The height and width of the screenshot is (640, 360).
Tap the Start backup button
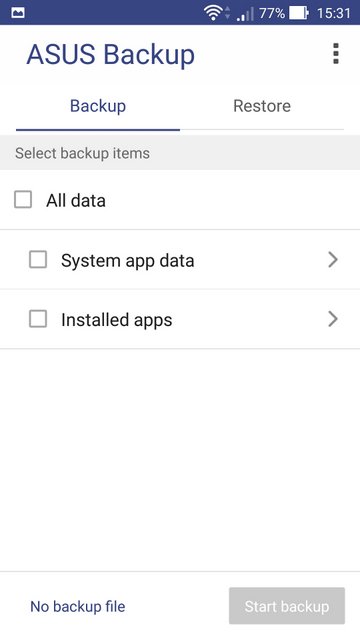click(x=287, y=606)
